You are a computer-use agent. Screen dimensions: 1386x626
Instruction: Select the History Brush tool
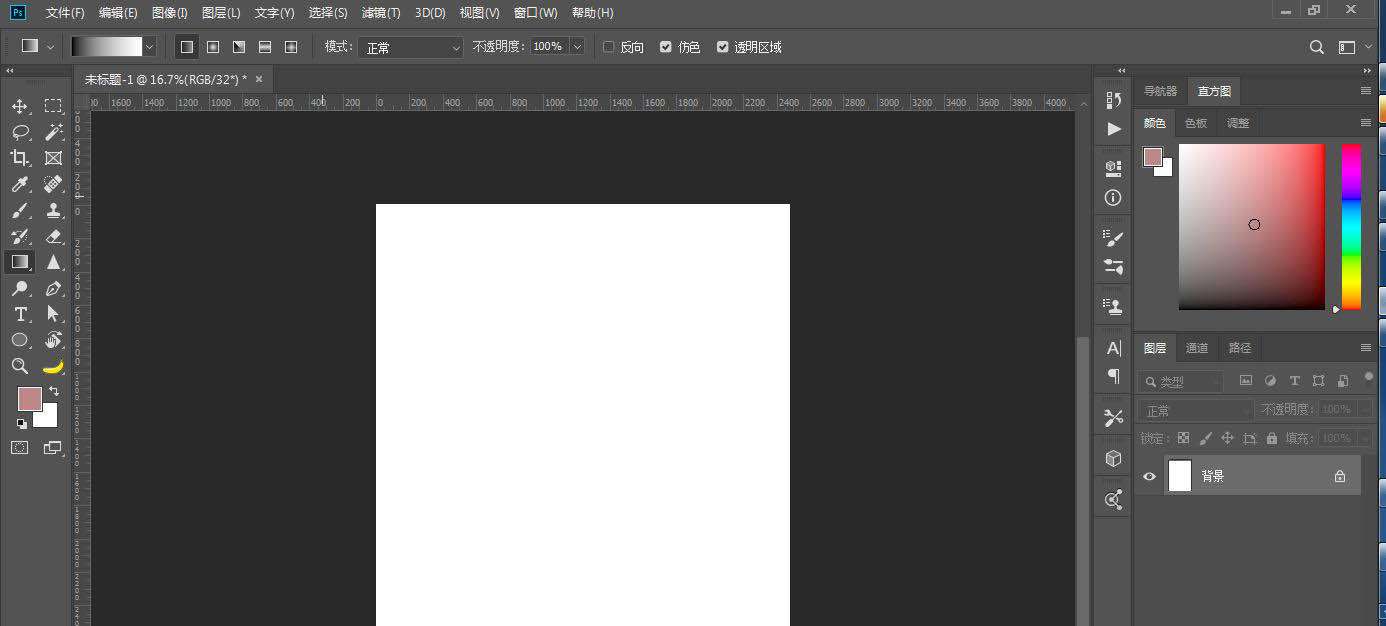tap(20, 236)
